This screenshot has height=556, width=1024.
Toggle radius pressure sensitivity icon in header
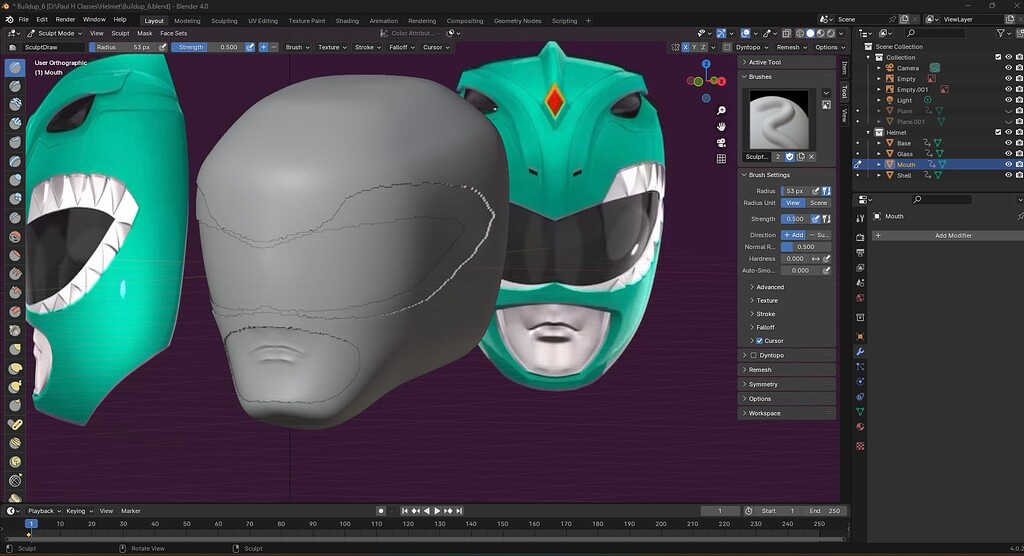pyautogui.click(x=163, y=47)
